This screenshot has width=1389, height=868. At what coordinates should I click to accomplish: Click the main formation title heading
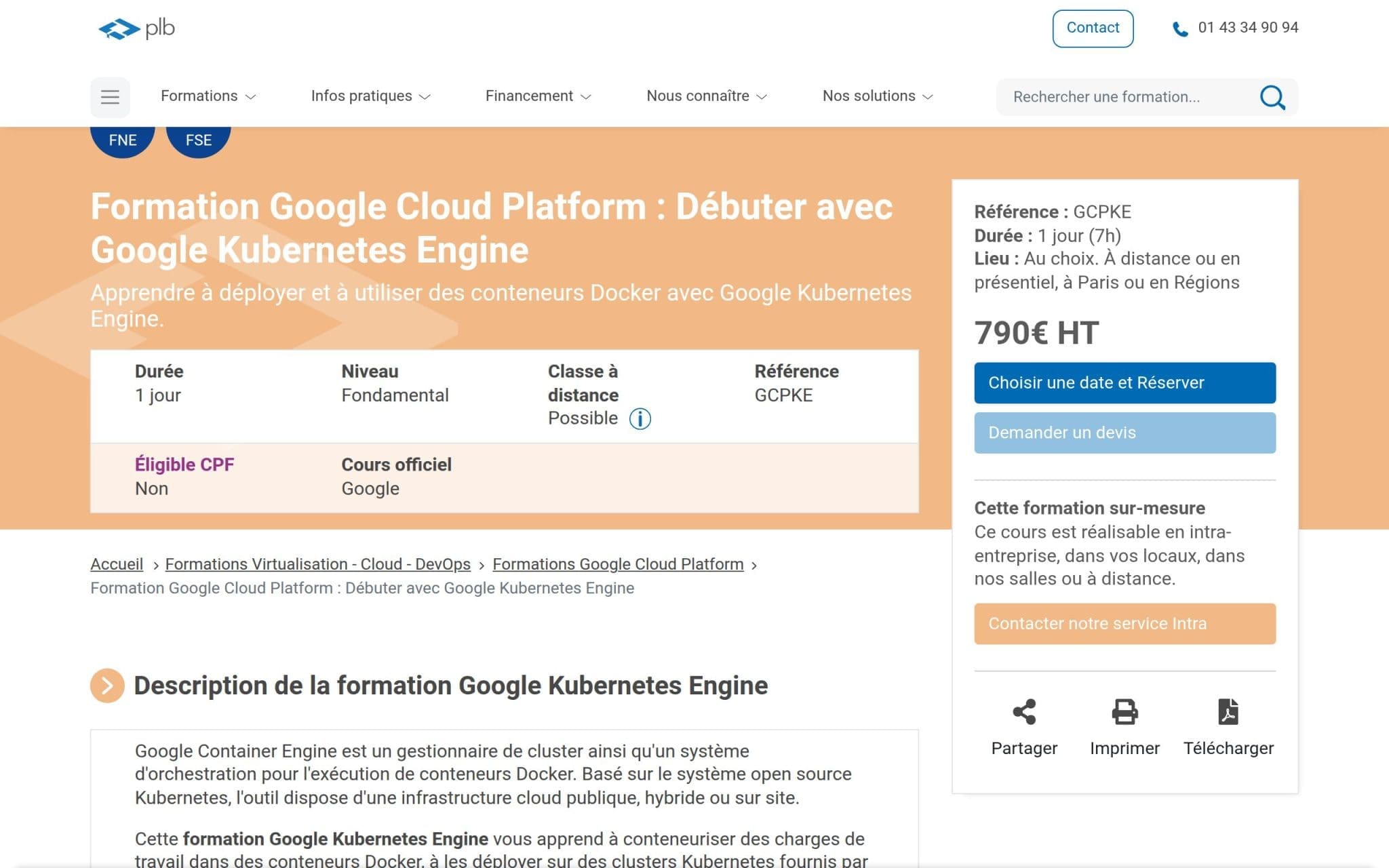pyautogui.click(x=492, y=228)
